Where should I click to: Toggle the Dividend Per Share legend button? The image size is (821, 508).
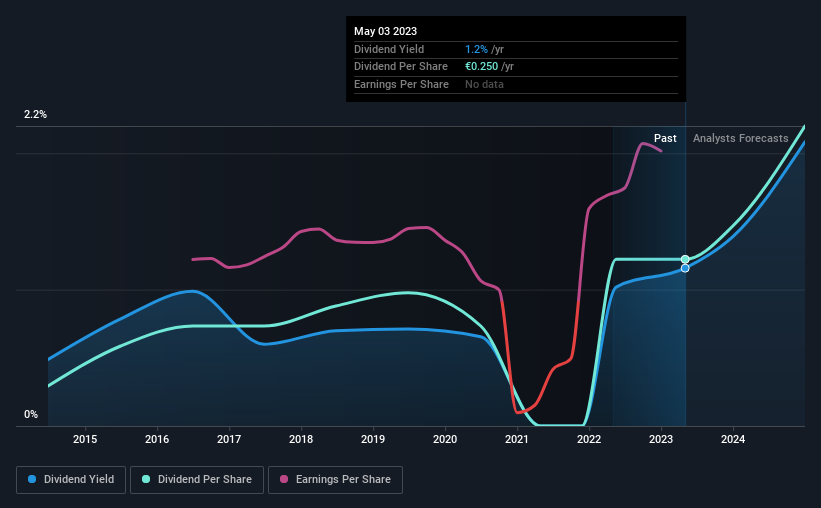click(197, 480)
